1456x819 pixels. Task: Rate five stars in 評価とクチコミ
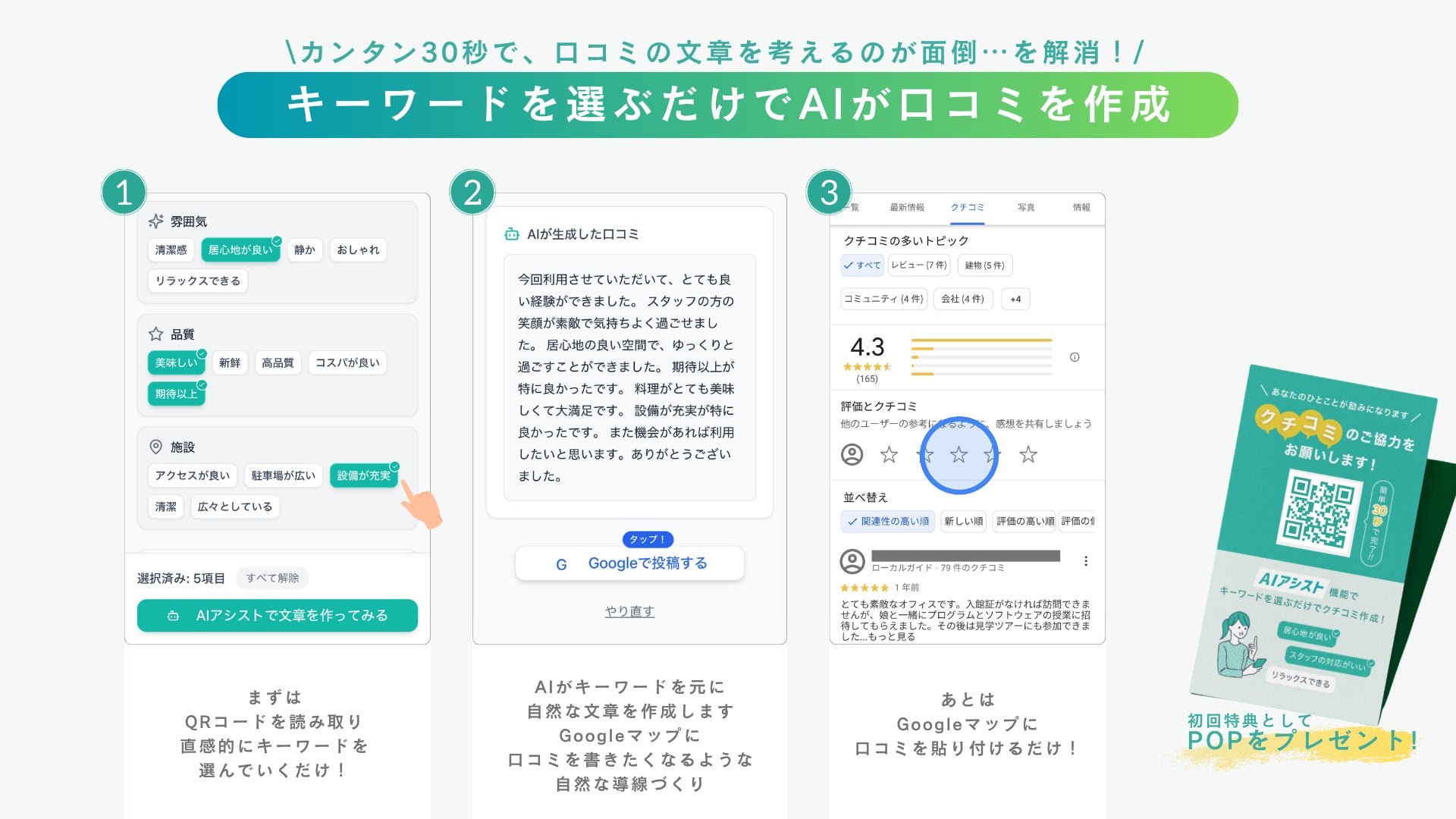1028,455
